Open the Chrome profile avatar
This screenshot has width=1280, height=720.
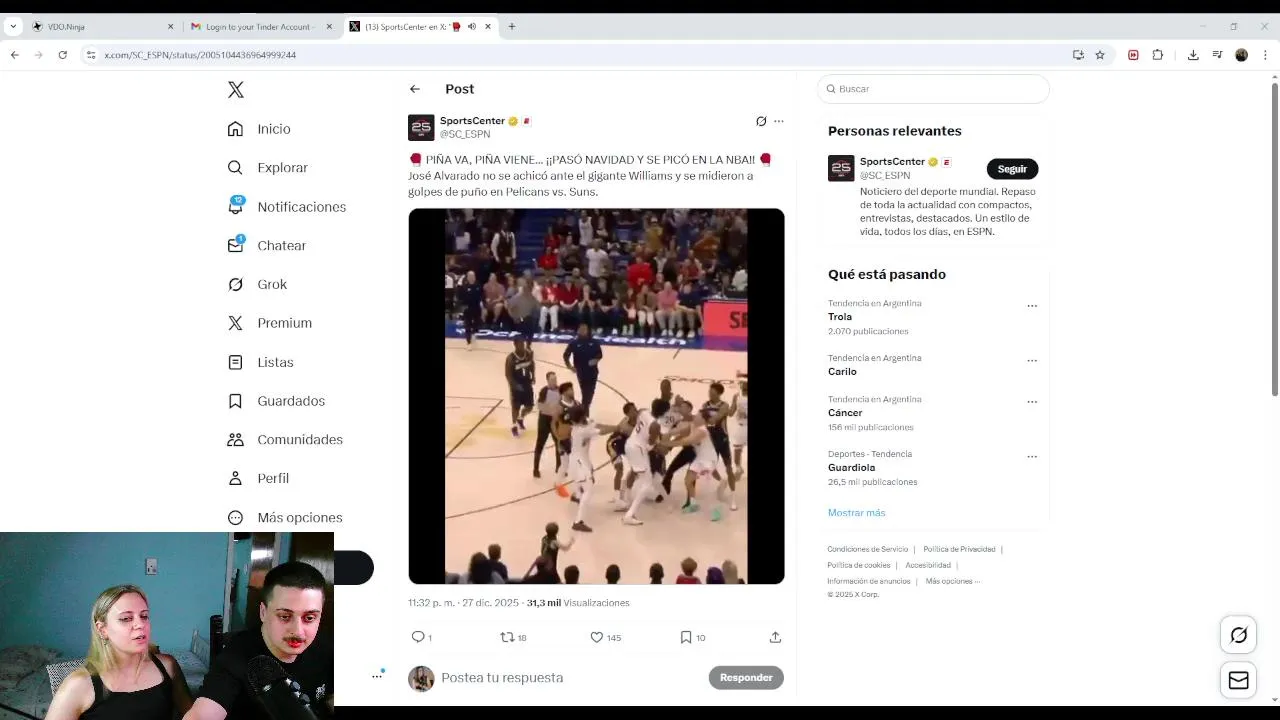click(x=1241, y=55)
